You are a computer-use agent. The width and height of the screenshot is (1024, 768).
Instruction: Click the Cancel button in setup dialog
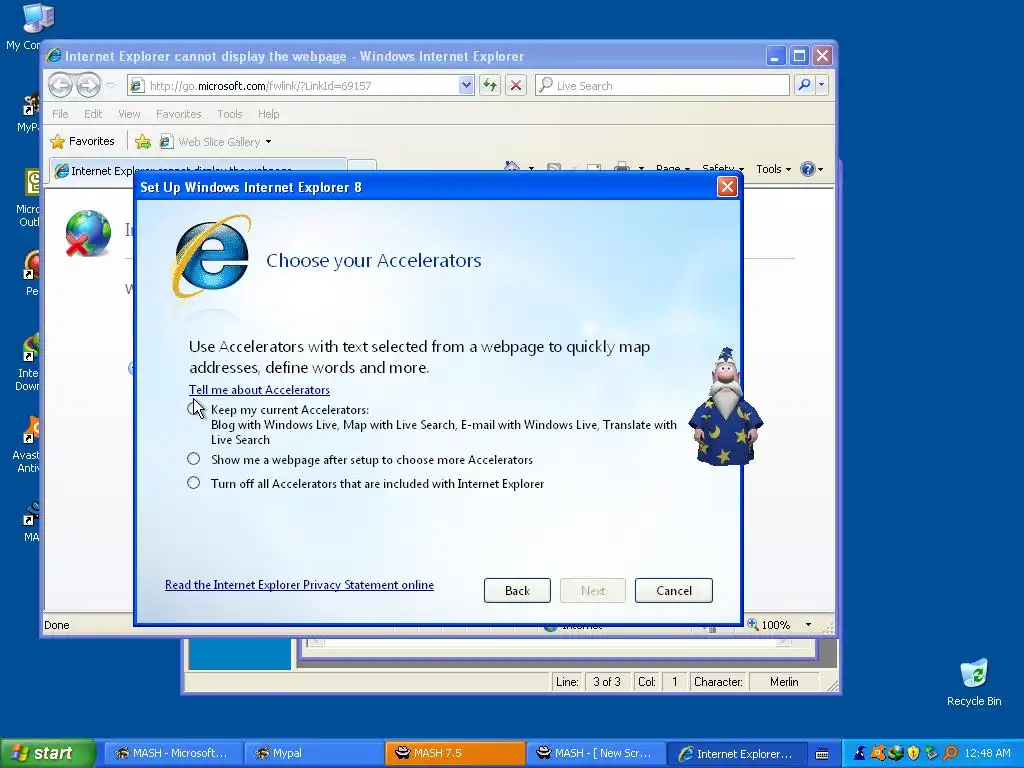[673, 590]
